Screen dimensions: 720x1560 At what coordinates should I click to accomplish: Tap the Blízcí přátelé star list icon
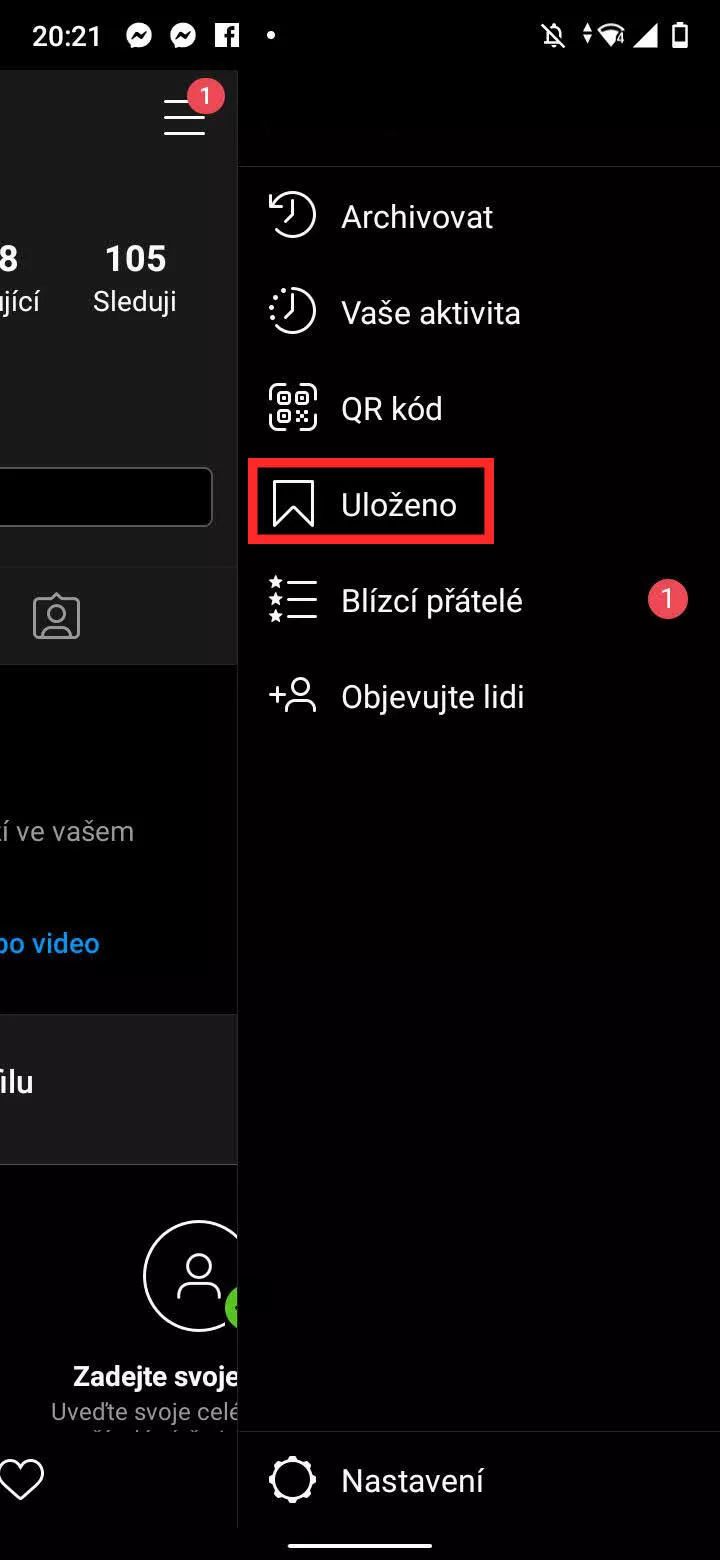tap(293, 600)
